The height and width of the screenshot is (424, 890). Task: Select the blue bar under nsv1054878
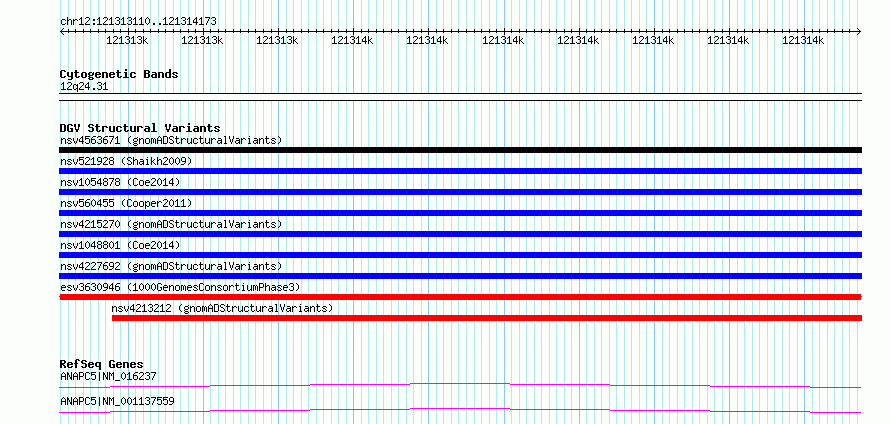point(460,192)
